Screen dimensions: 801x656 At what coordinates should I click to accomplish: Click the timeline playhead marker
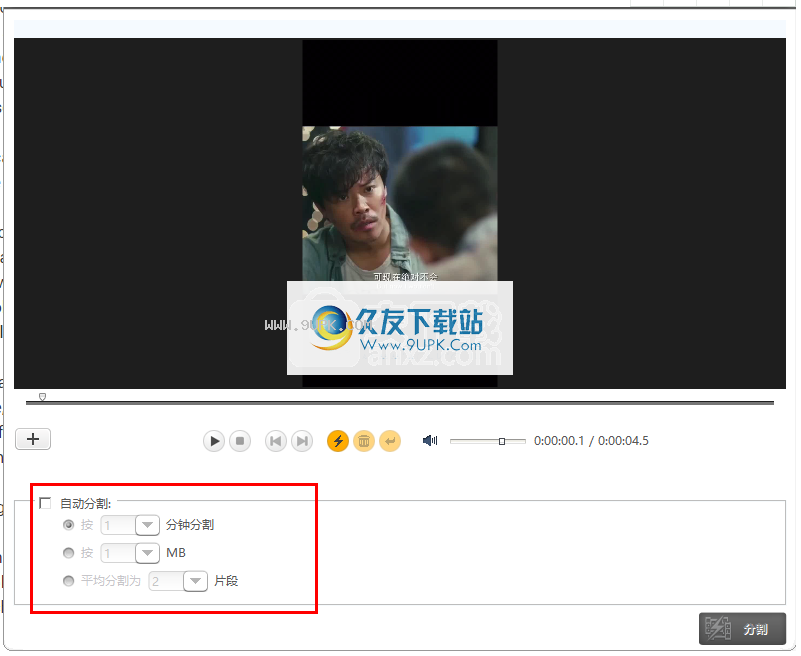[42, 396]
